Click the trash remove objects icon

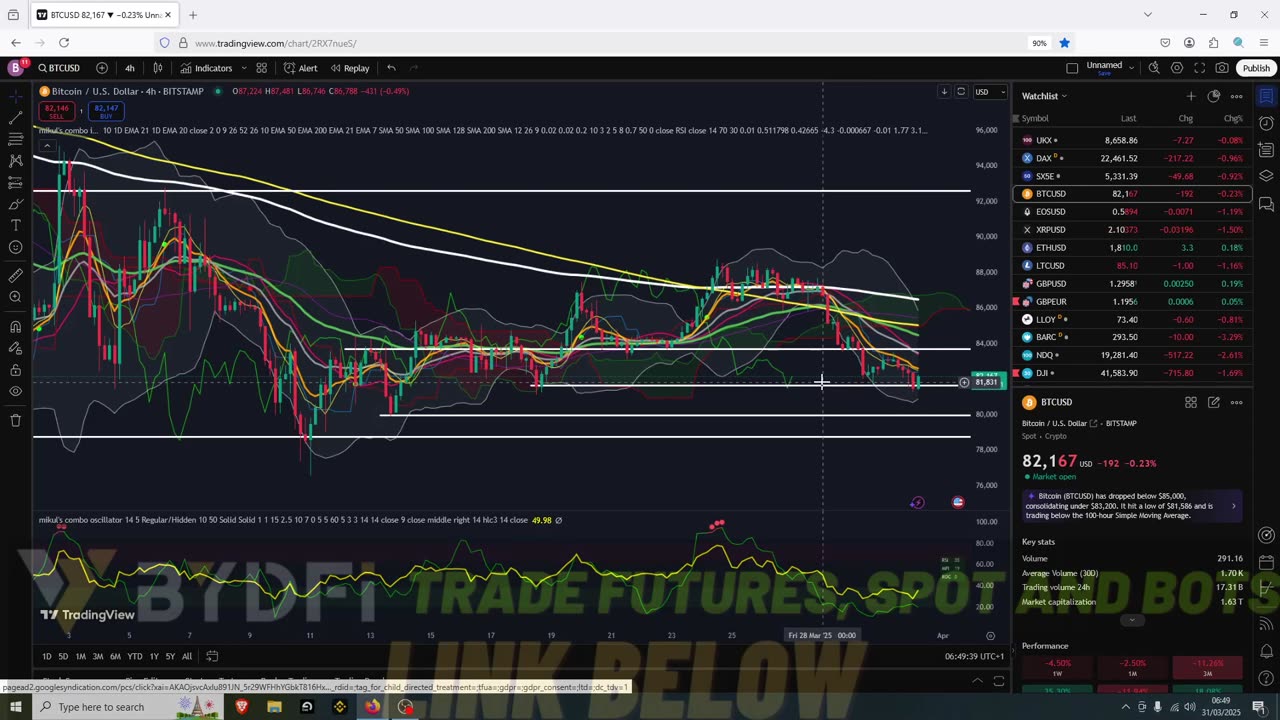(x=15, y=420)
